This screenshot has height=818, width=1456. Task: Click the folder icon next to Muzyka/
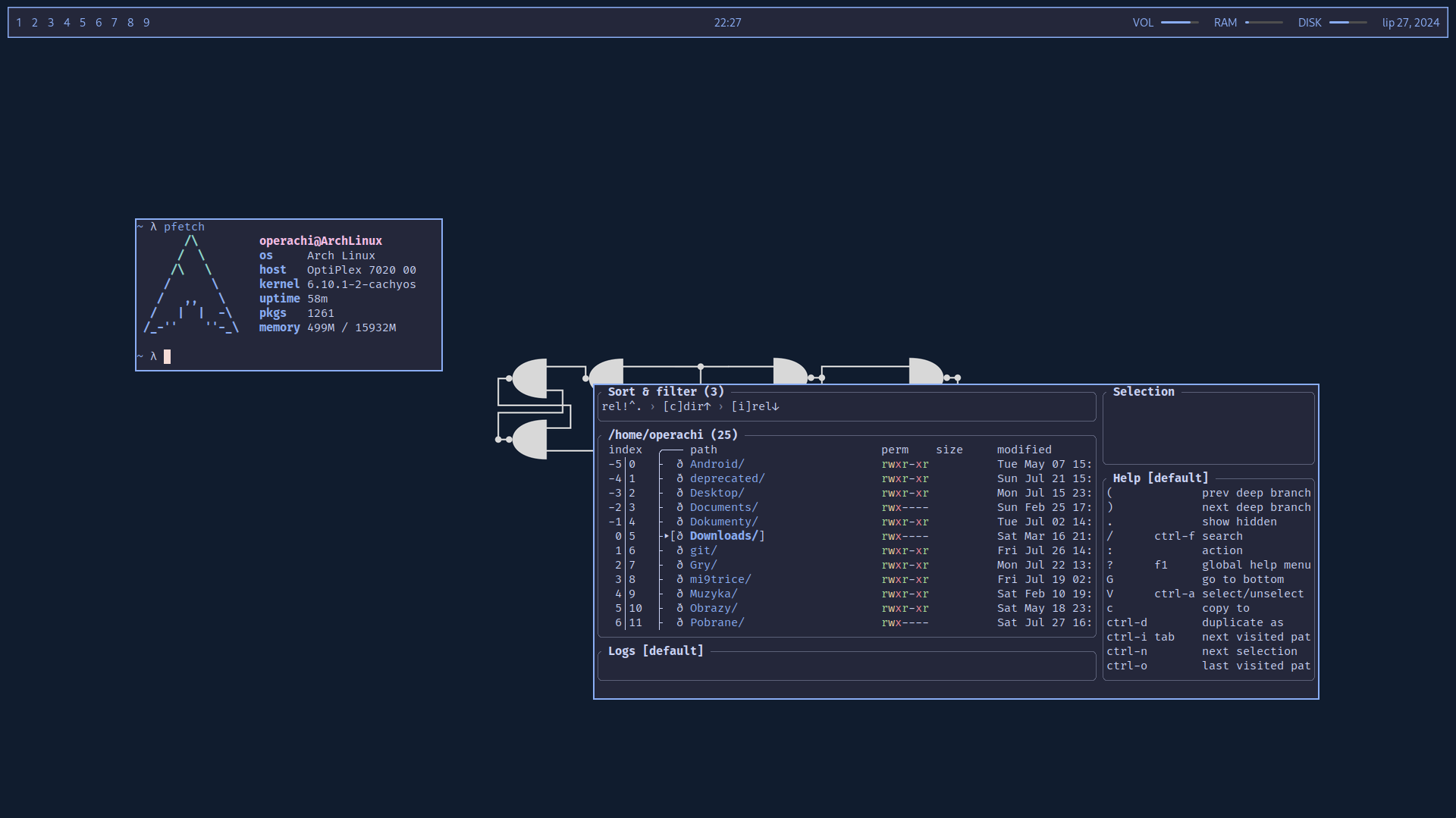point(679,594)
